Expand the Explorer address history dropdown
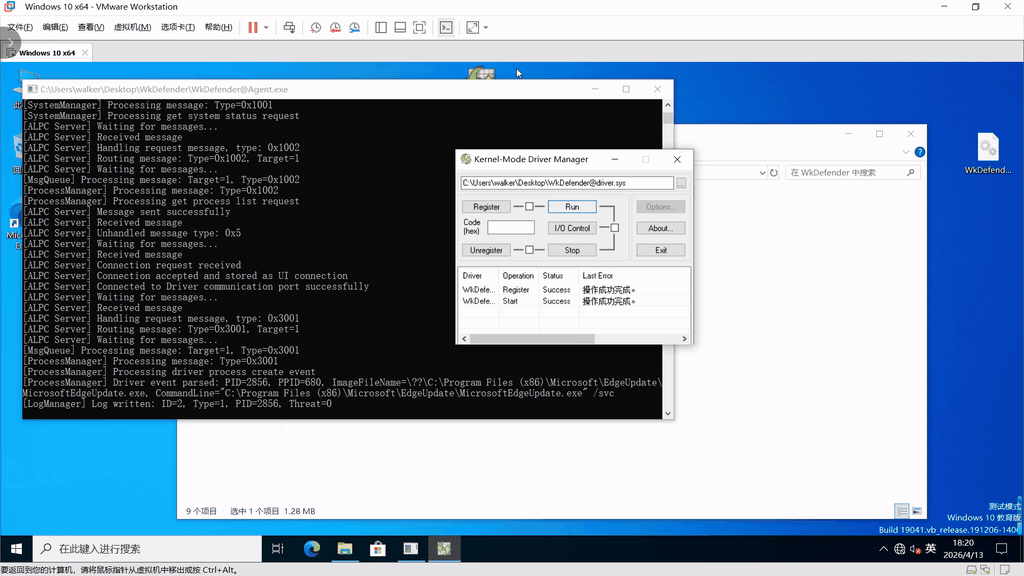Image resolution: width=1024 pixels, height=576 pixels. tap(762, 172)
